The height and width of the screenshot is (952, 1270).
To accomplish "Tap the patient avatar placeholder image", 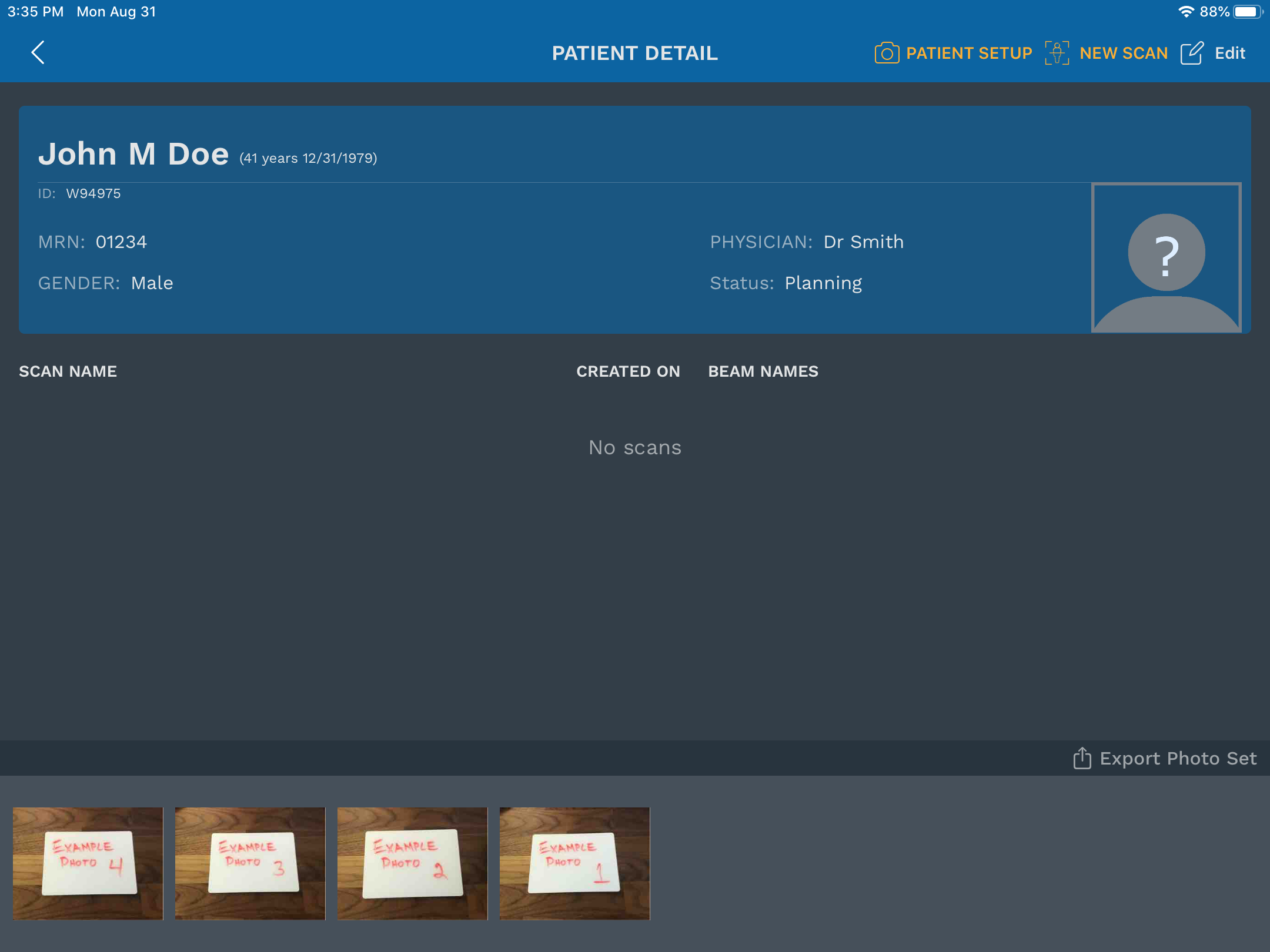I will click(1166, 257).
